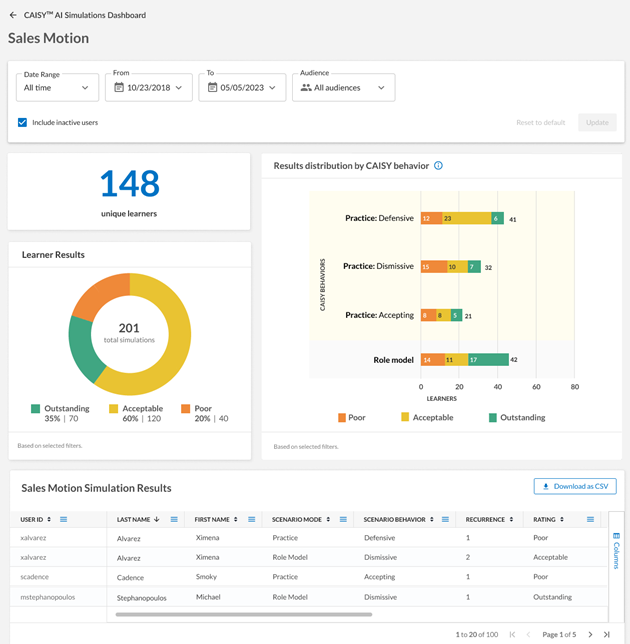Click Reset to default

[540, 122]
